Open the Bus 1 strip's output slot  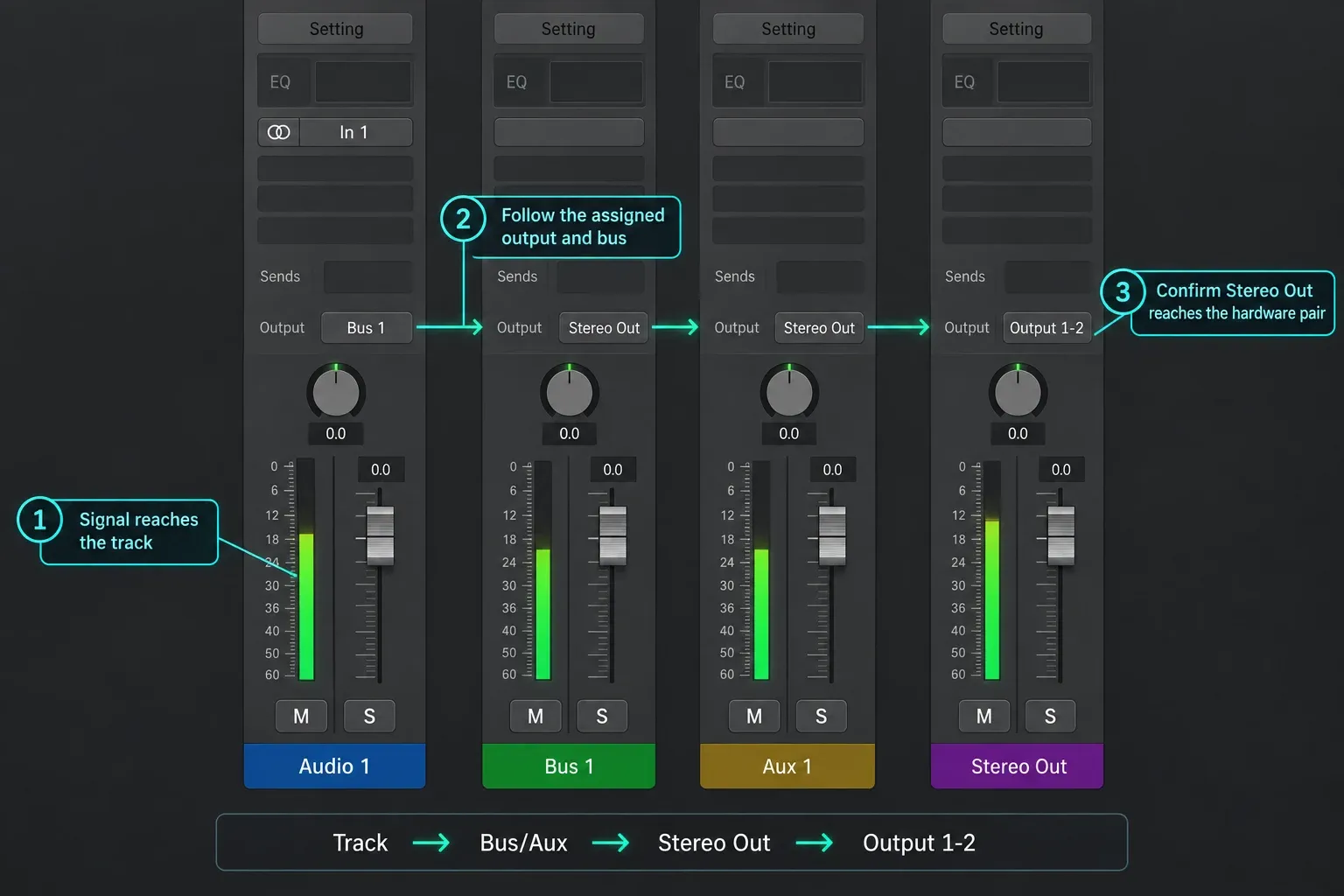point(604,328)
